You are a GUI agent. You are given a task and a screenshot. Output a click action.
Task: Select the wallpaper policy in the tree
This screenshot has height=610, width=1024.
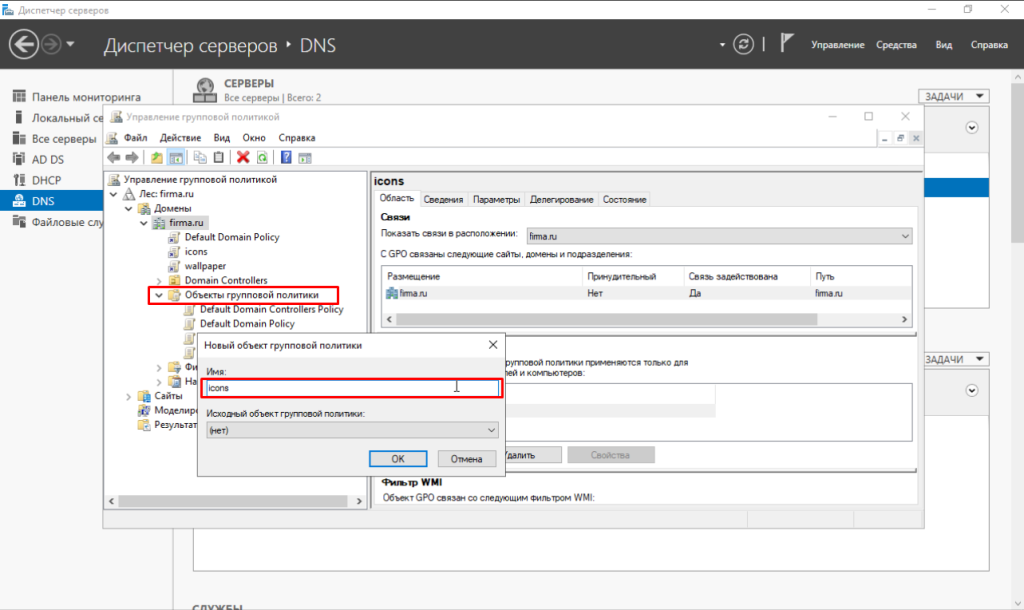pos(205,266)
